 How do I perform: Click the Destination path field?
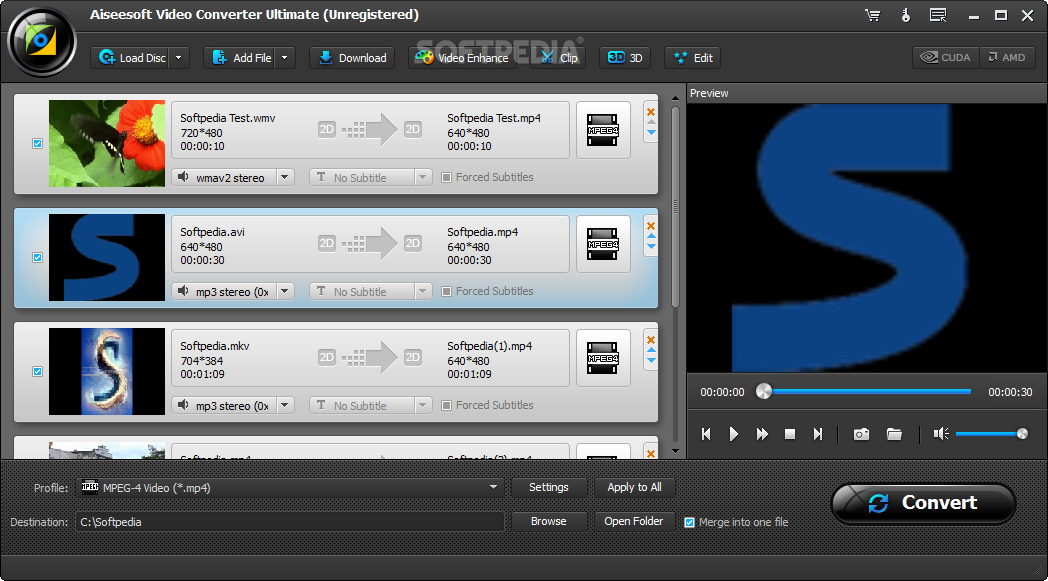tap(290, 522)
